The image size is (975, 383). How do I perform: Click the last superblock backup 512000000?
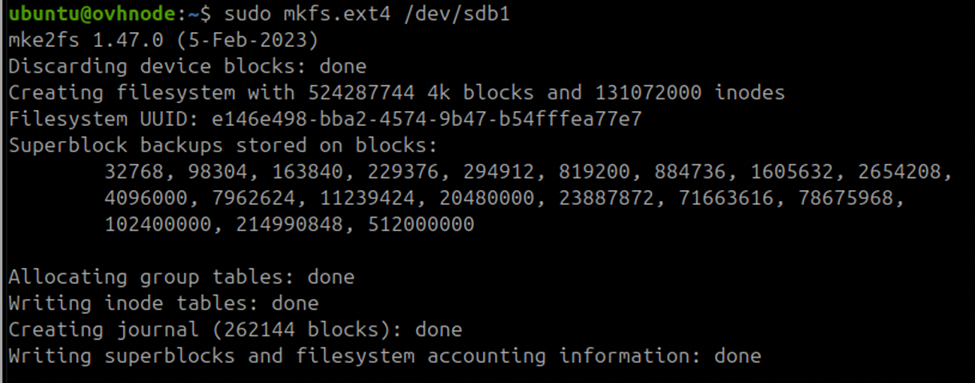(420, 224)
